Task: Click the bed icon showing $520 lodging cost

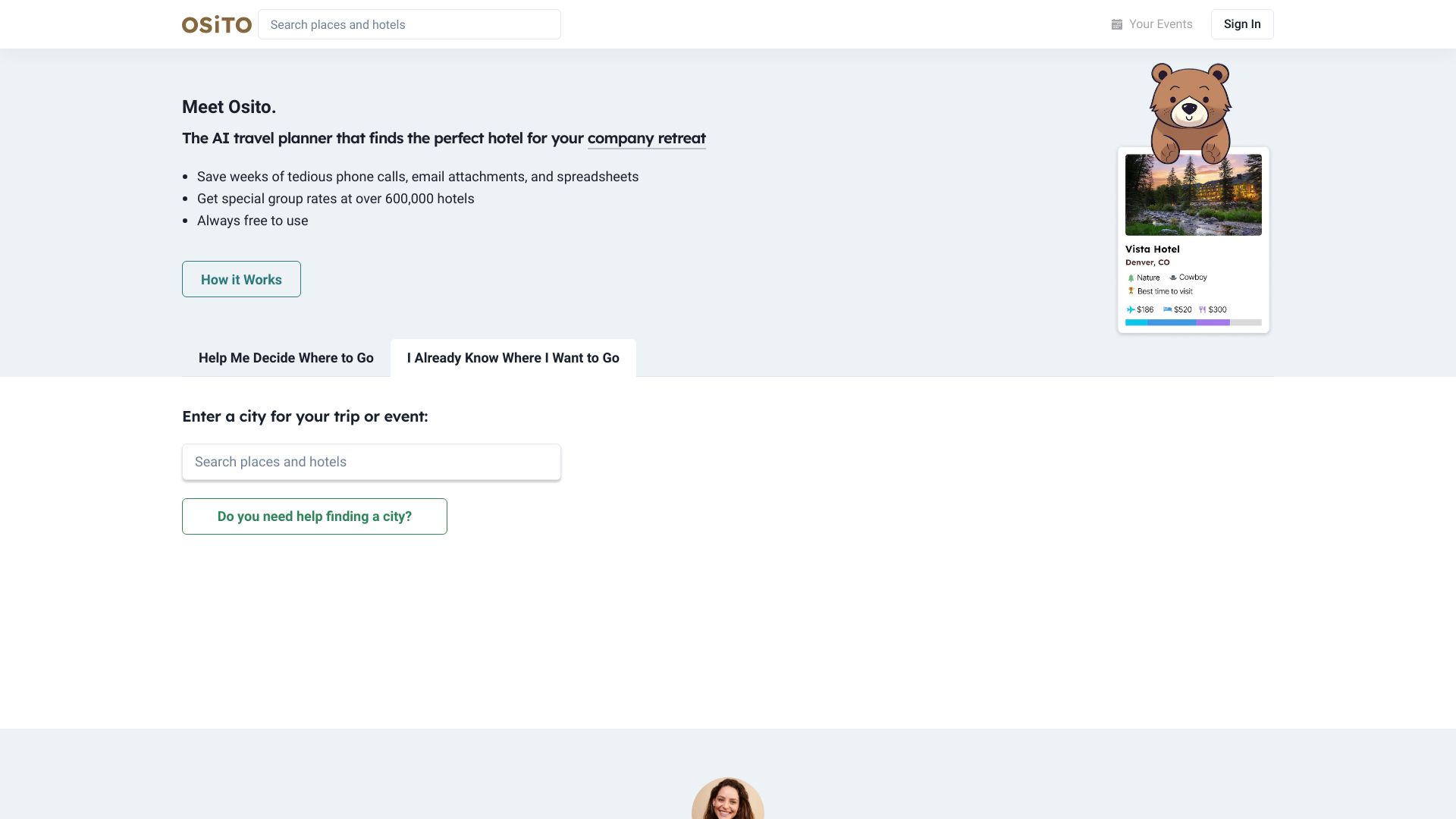Action: pyautogui.click(x=1168, y=309)
